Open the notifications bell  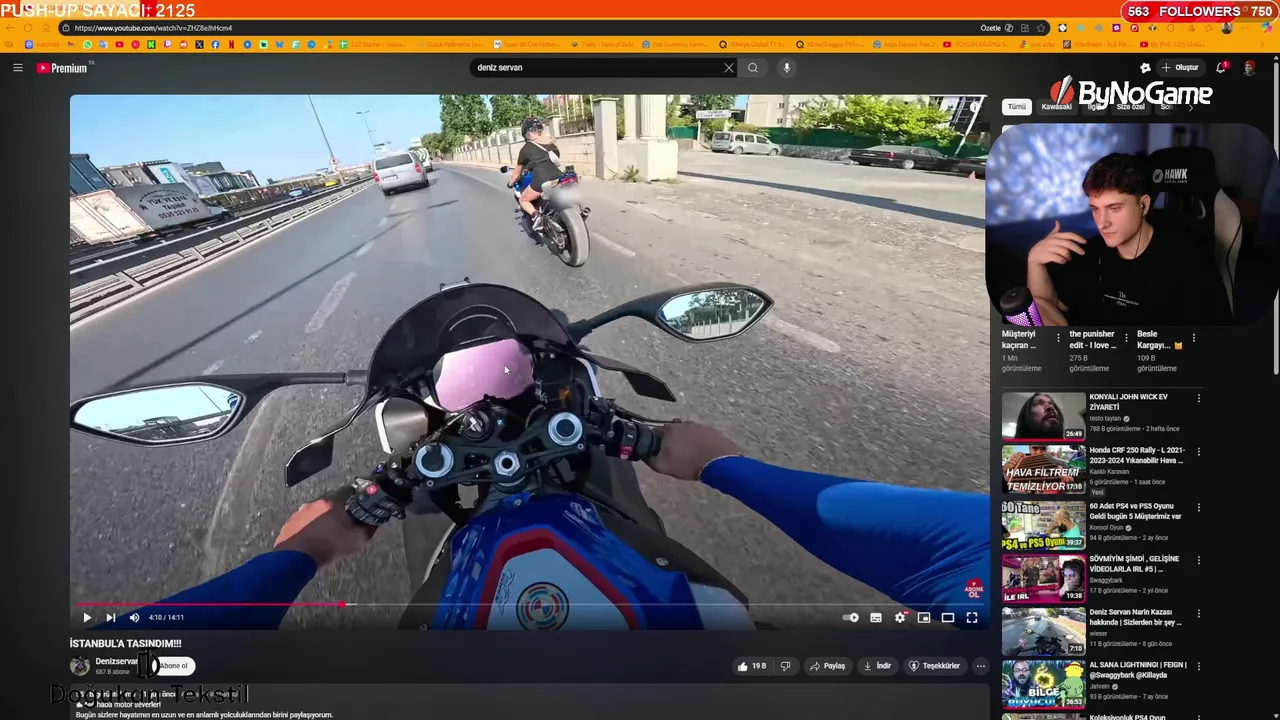click(1221, 68)
